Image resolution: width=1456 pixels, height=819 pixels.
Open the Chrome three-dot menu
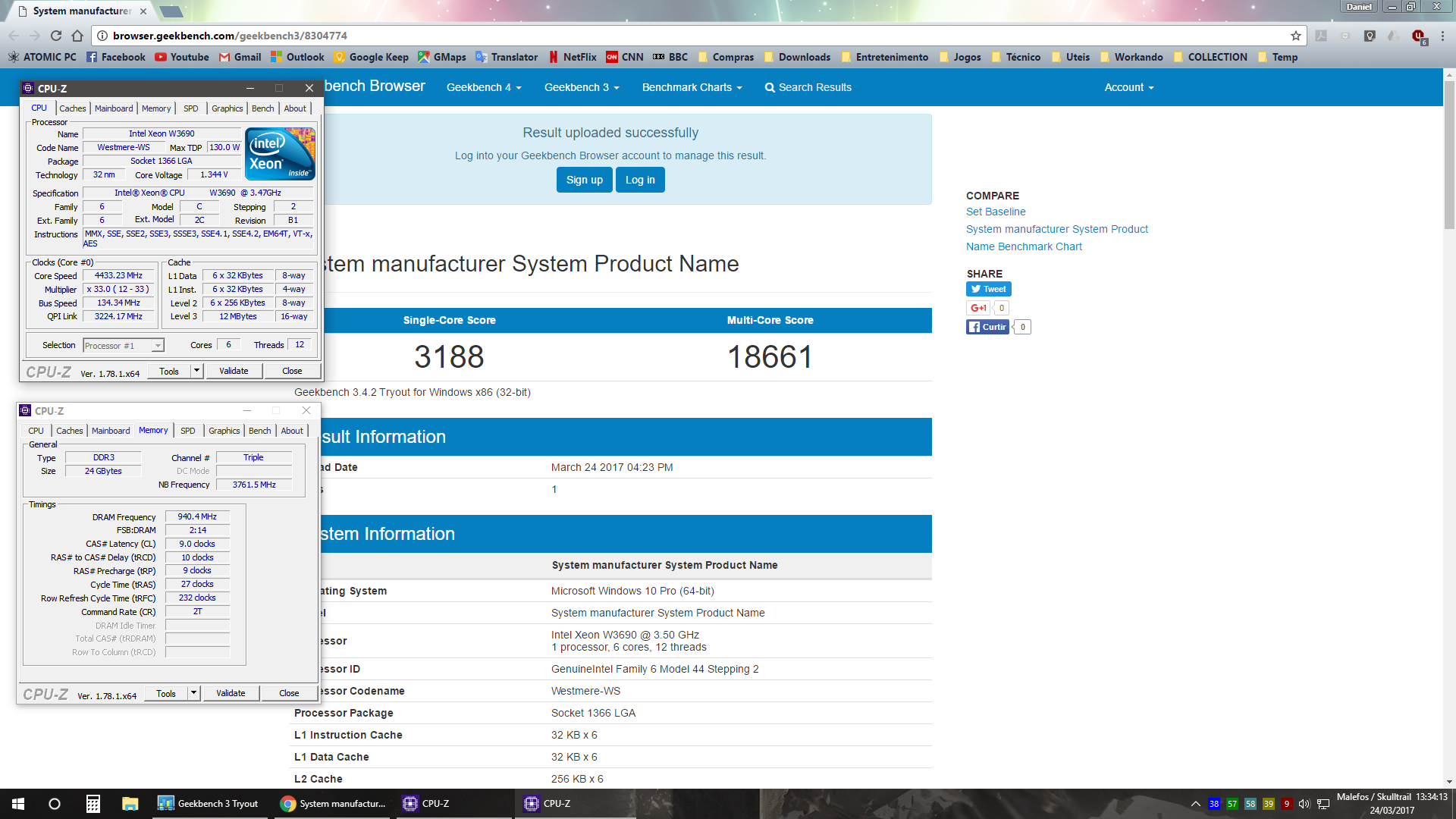coord(1442,36)
